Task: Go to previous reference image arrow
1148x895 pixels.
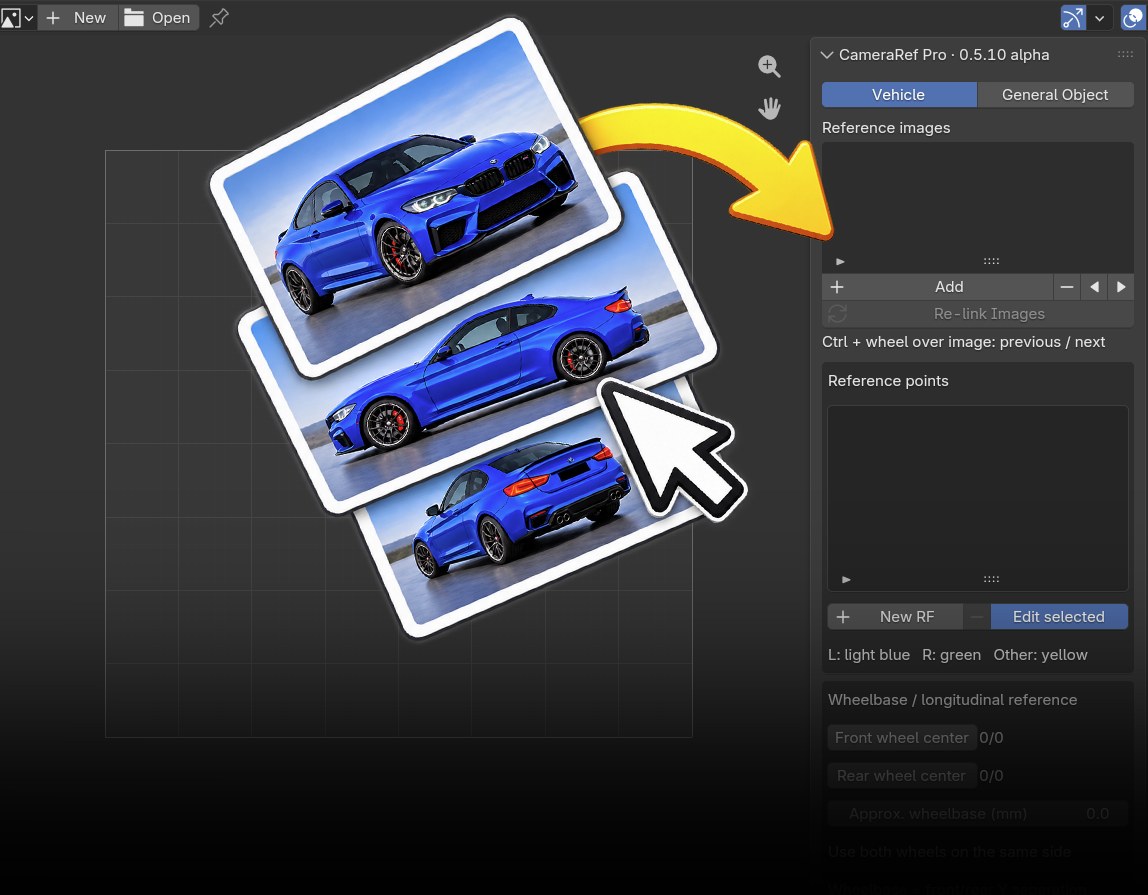Action: point(1094,287)
